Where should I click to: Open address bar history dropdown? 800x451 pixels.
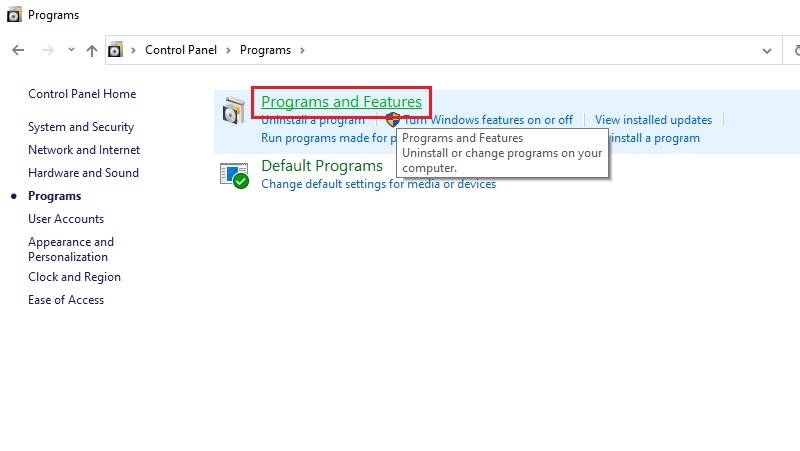pos(766,51)
